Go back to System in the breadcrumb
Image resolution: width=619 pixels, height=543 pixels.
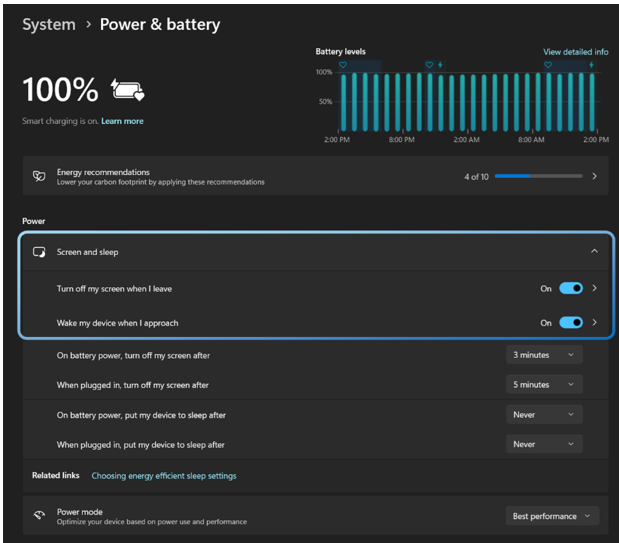pyautogui.click(x=48, y=24)
